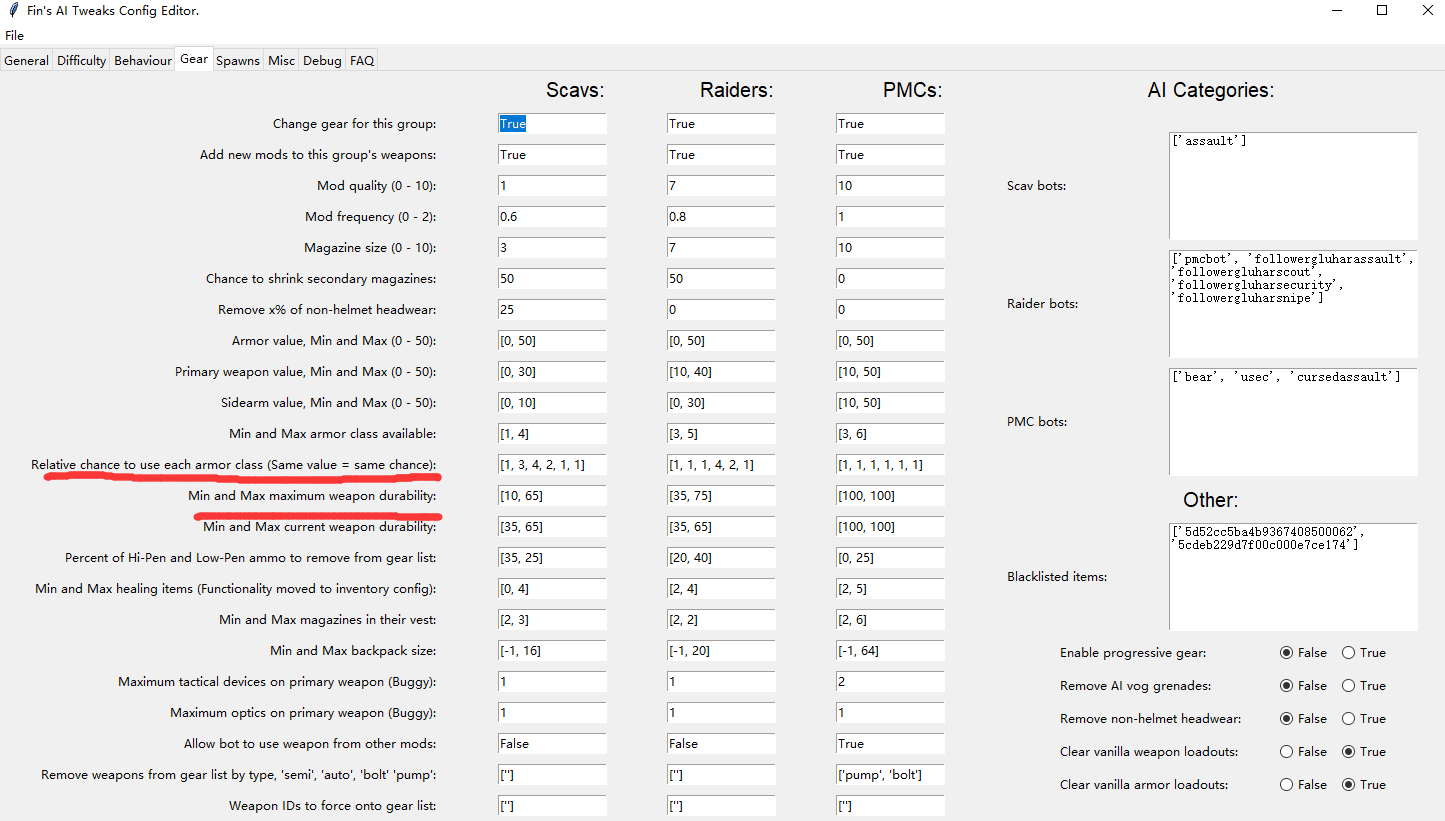Go to the FAQ tab

pyautogui.click(x=362, y=61)
